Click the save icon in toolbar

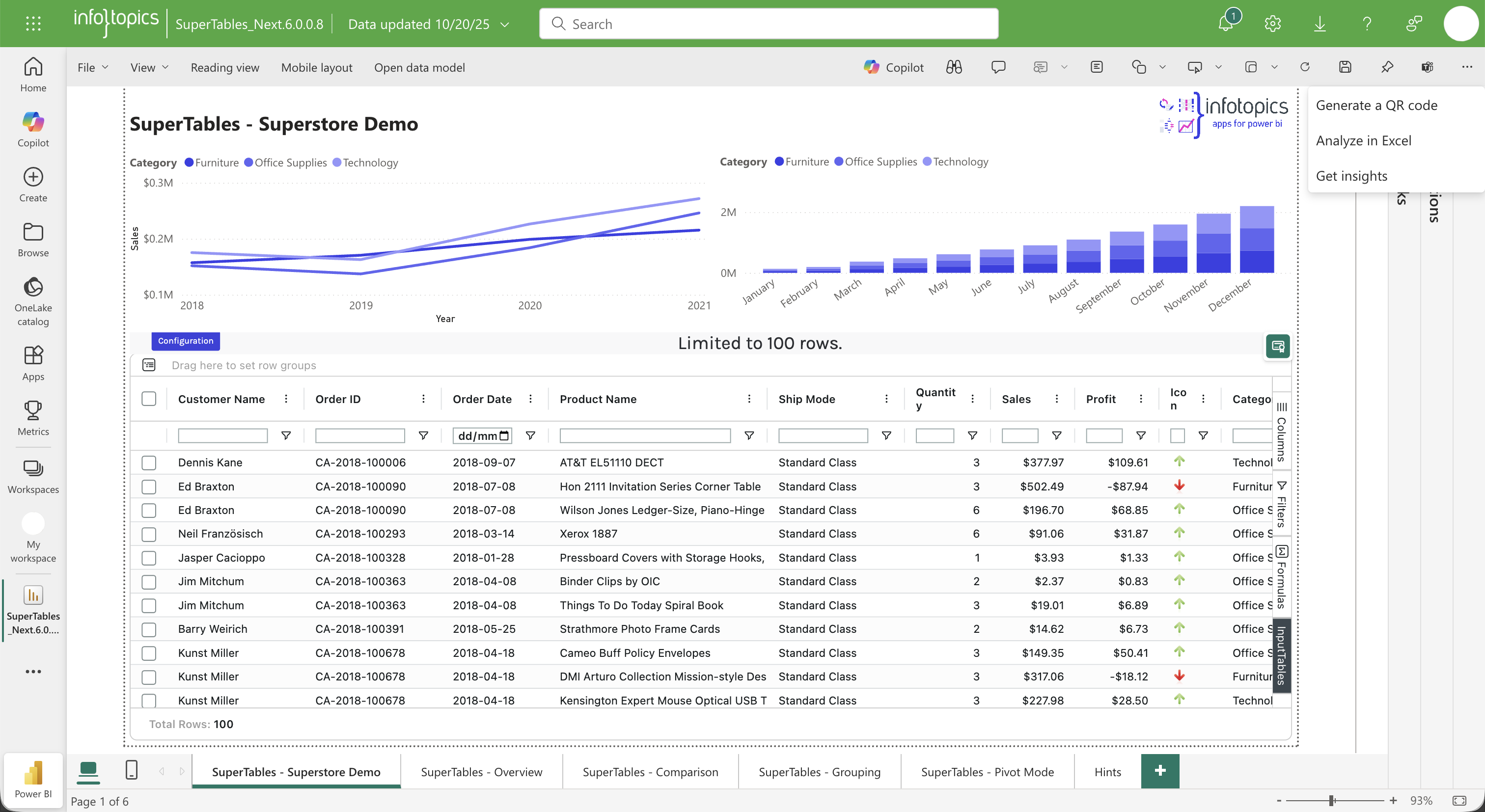(1345, 67)
